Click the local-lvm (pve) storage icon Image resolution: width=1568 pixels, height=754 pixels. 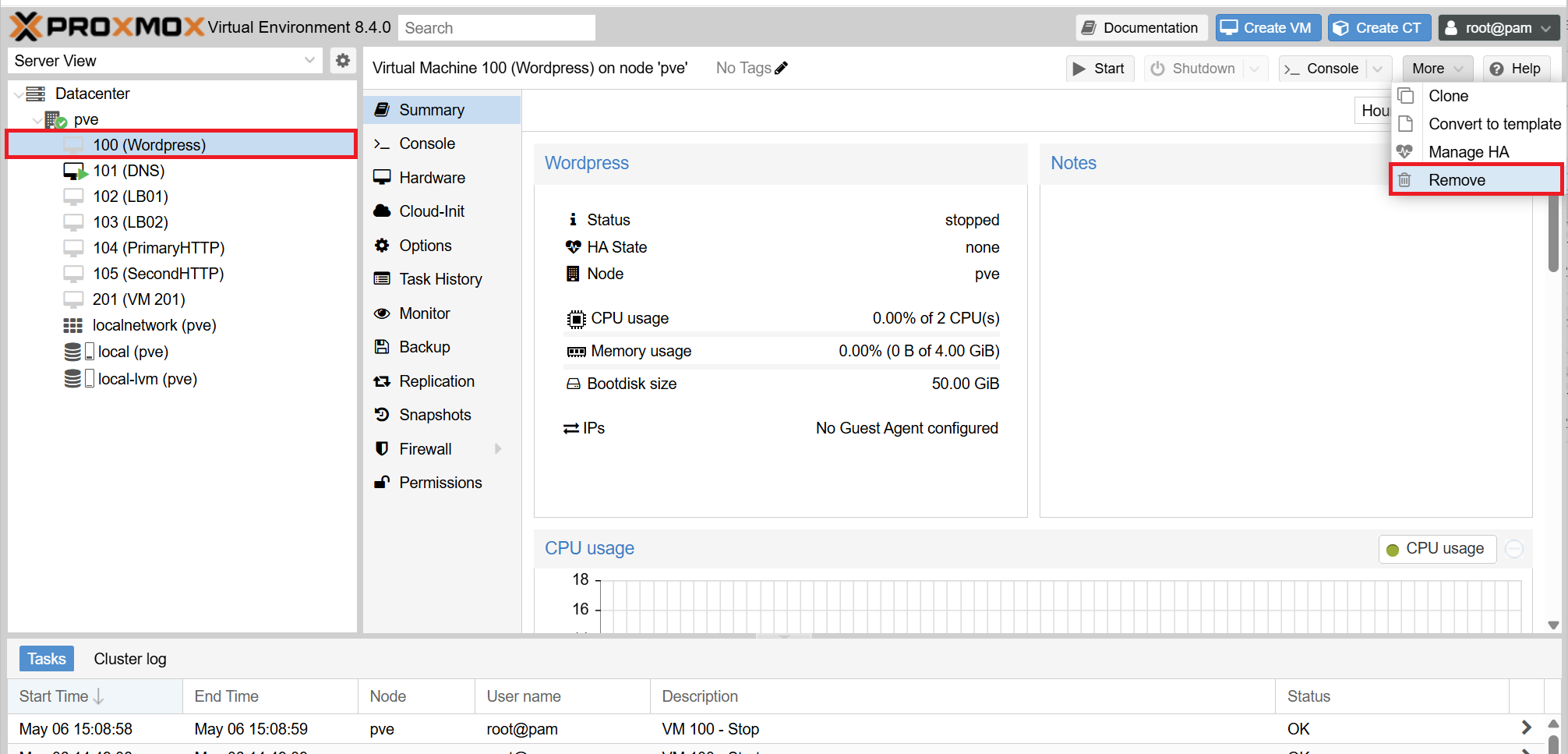(x=72, y=379)
